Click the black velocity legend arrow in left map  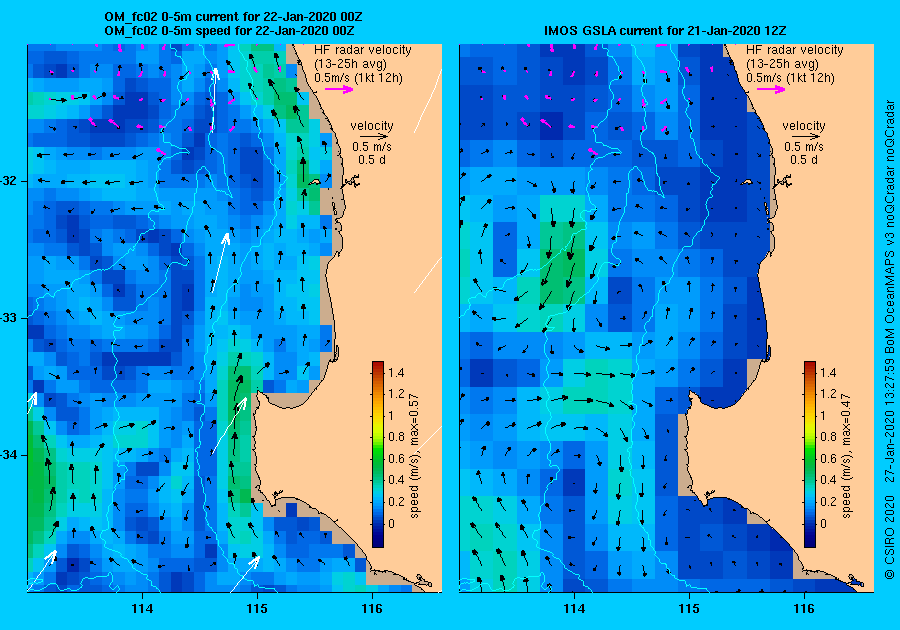tap(372, 137)
